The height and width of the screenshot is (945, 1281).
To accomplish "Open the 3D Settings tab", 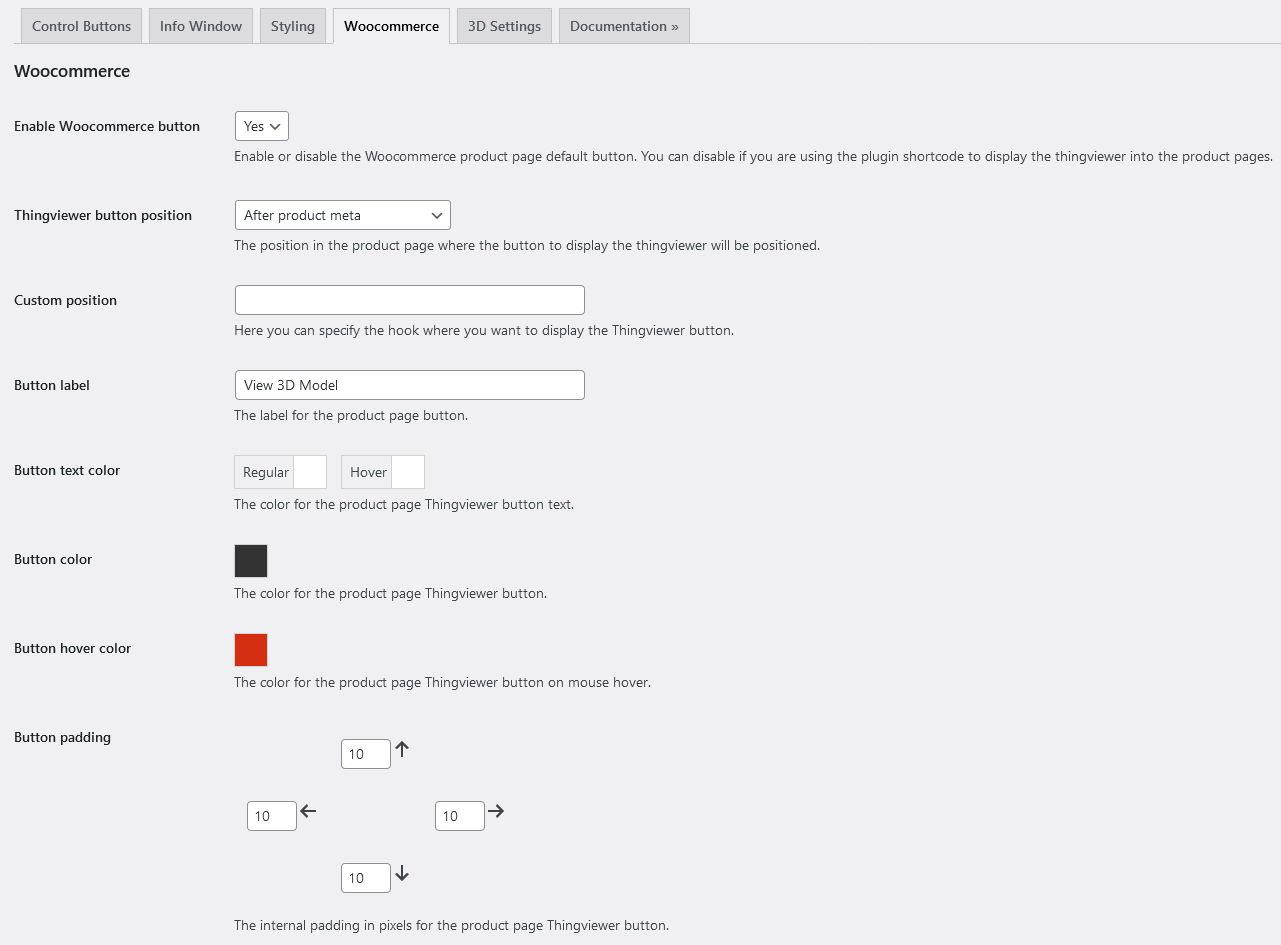I will 504,26.
